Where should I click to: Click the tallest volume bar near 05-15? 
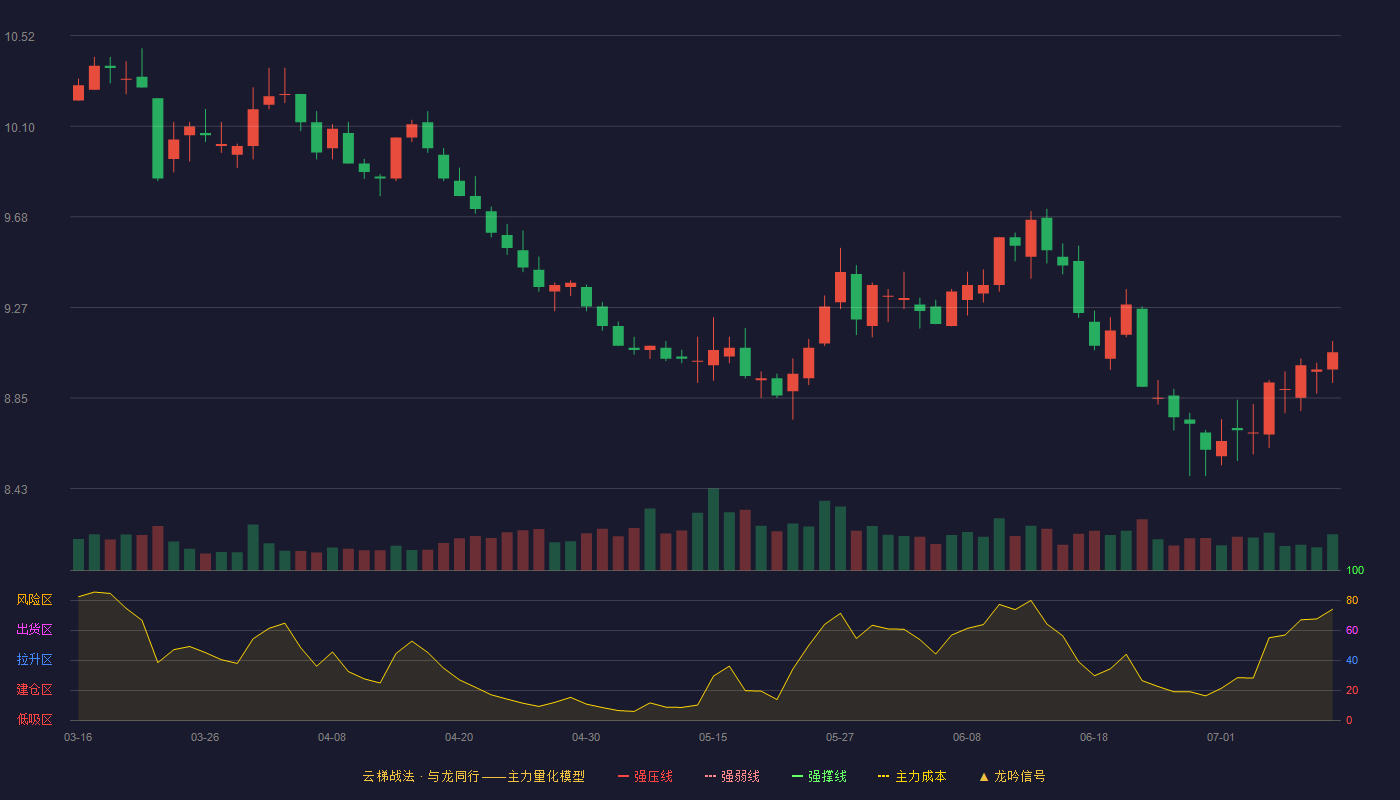(713, 529)
